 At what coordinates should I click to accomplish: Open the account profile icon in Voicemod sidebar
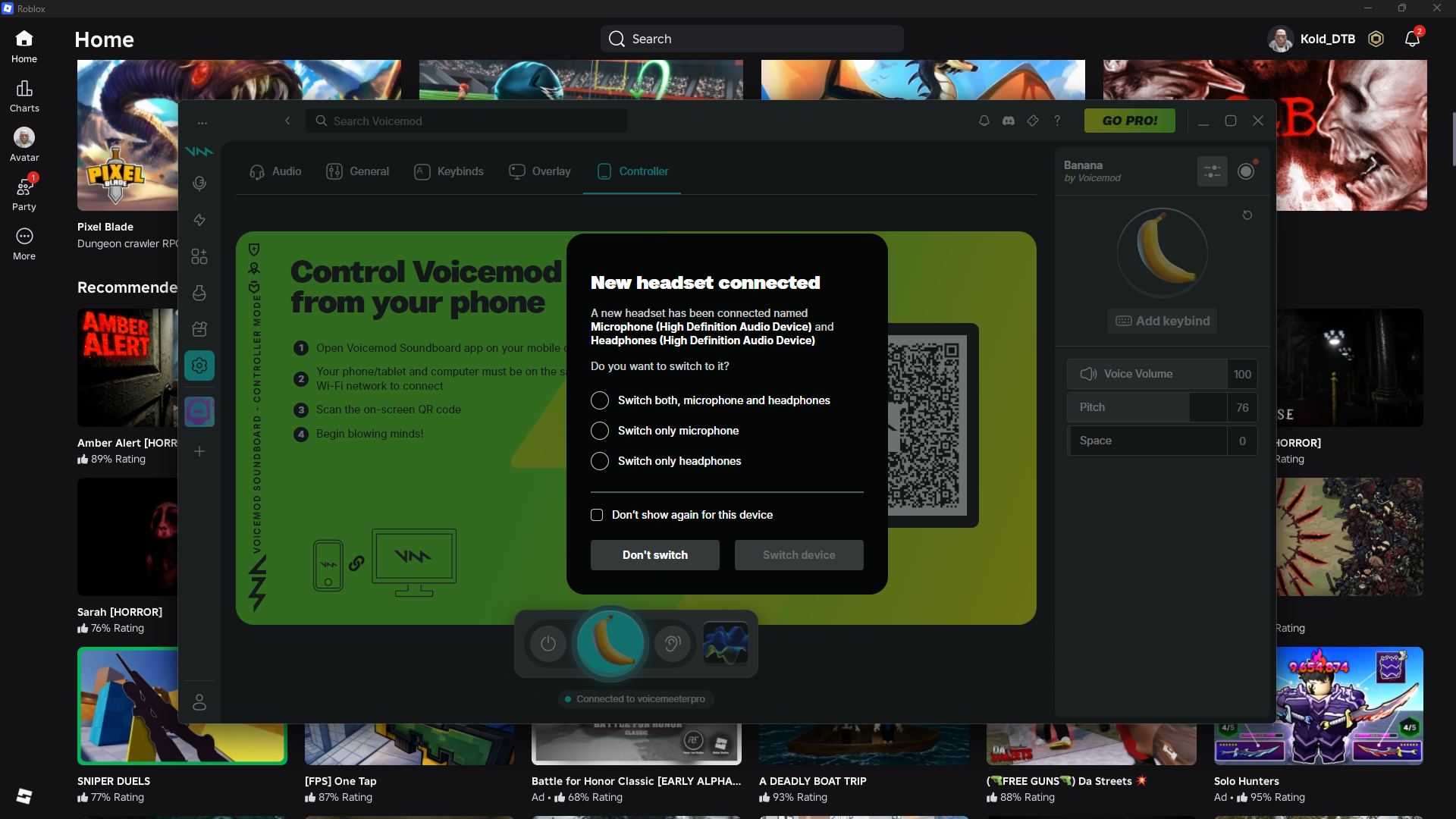pyautogui.click(x=199, y=702)
